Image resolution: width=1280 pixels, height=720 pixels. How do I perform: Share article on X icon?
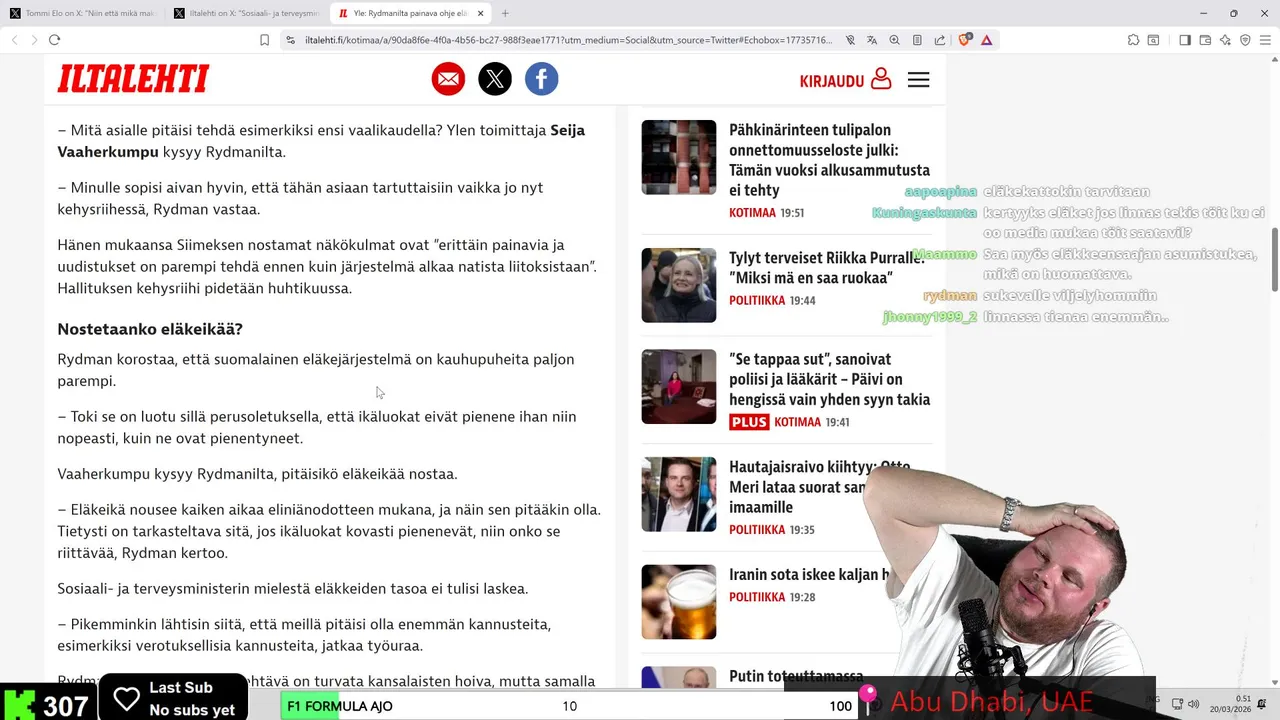[495, 79]
